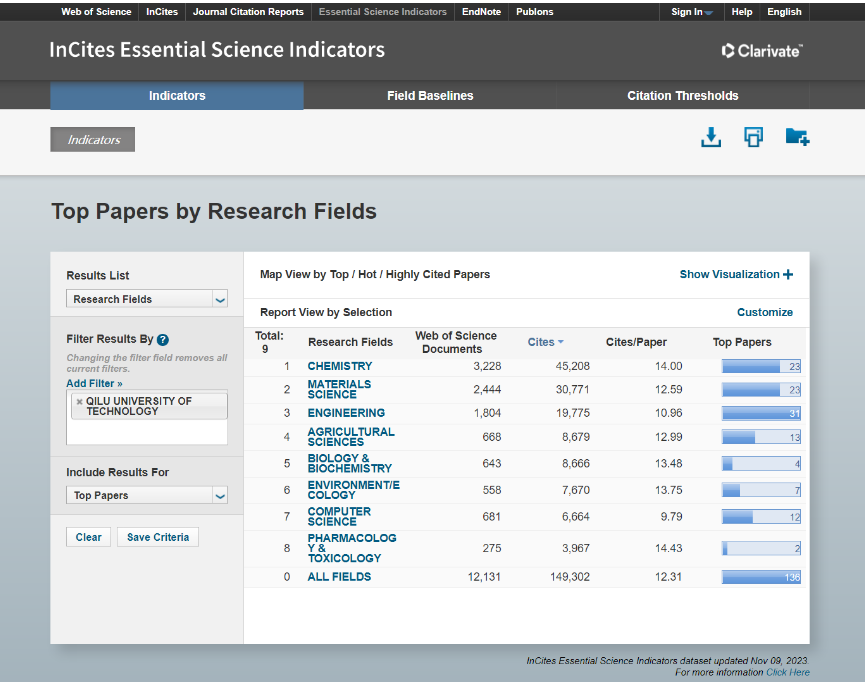Image resolution: width=865 pixels, height=682 pixels.
Task: Open the Citation Thresholds tab
Action: coord(682,96)
